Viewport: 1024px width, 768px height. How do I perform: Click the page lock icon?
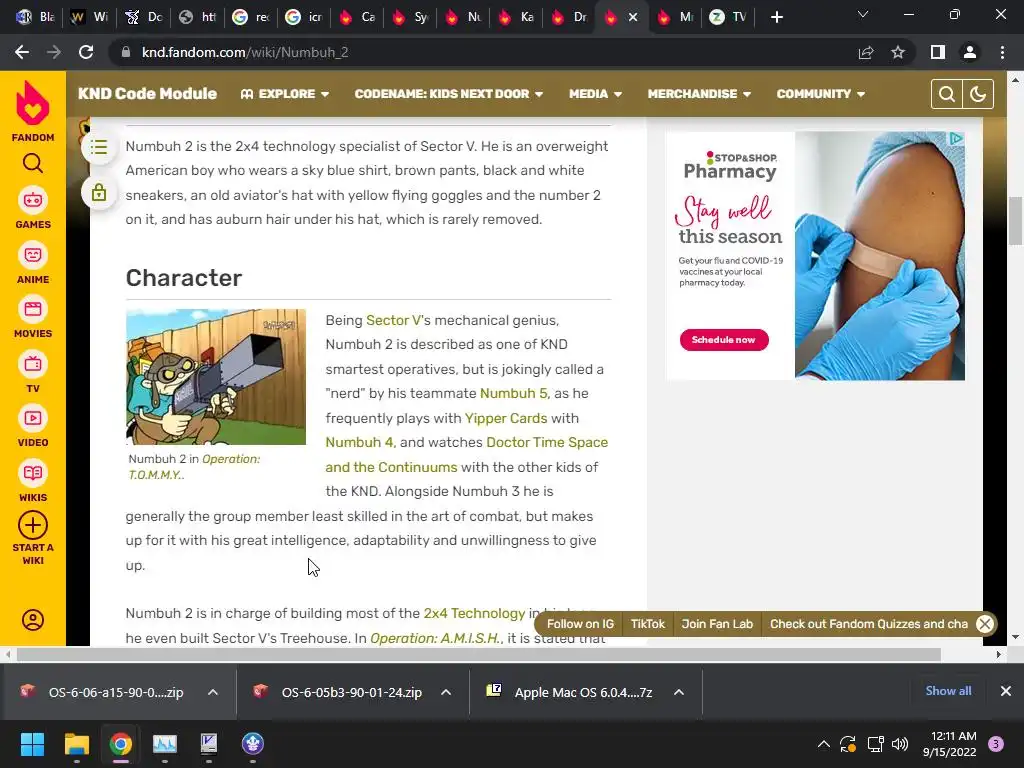[x=99, y=193]
